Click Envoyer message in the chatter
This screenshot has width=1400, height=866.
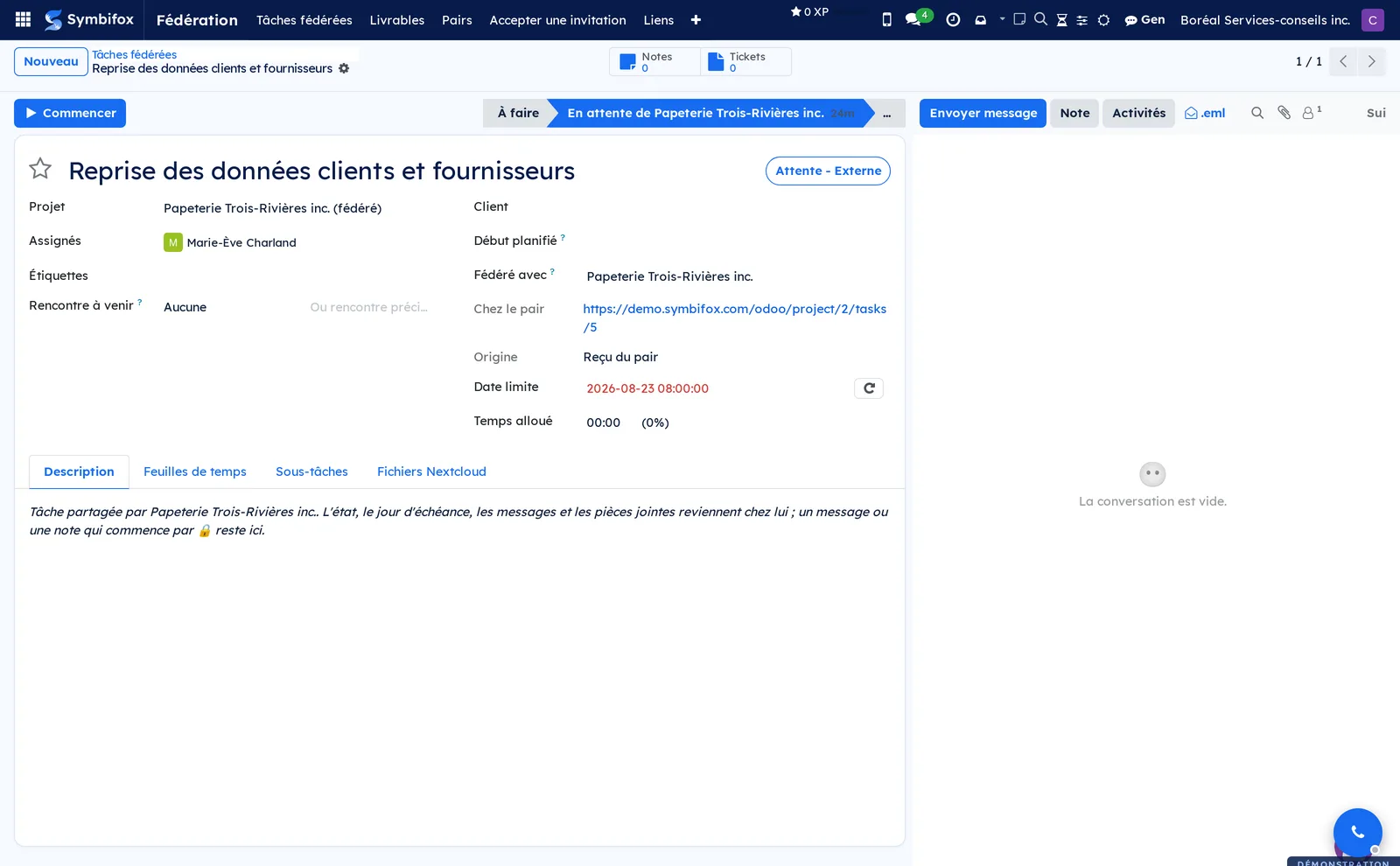click(983, 113)
